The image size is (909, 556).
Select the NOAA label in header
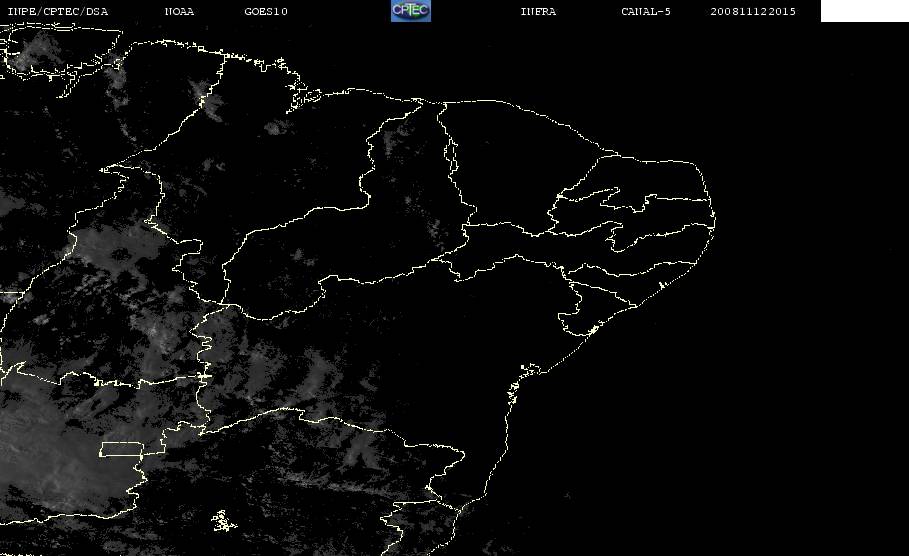[179, 11]
